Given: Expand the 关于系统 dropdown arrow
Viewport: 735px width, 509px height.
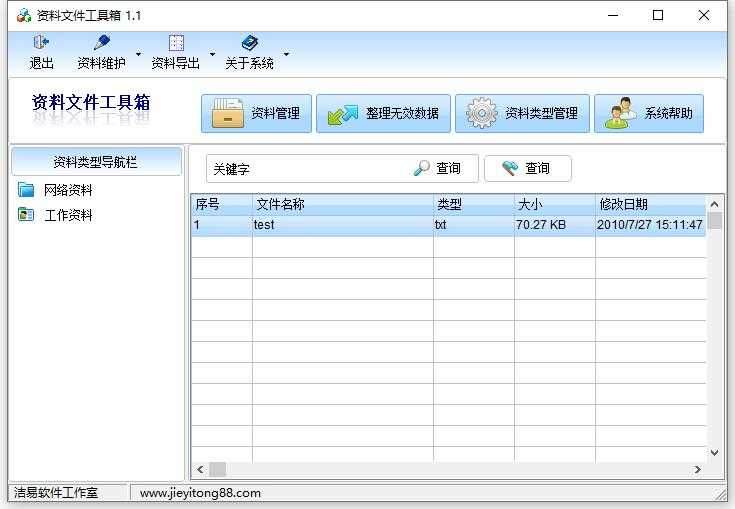Looking at the screenshot, I should coord(286,54).
